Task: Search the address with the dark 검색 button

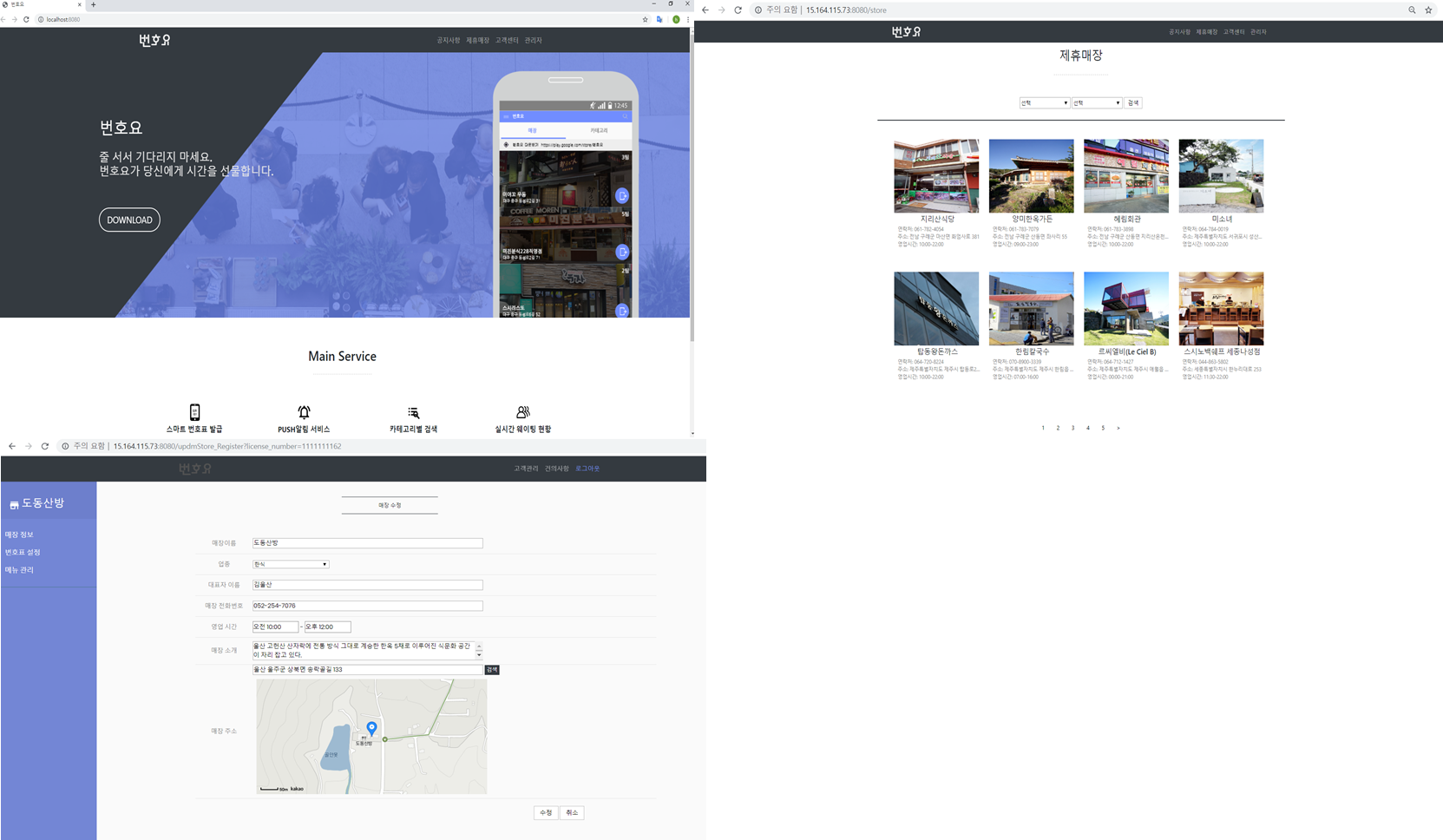Action: coord(492,670)
